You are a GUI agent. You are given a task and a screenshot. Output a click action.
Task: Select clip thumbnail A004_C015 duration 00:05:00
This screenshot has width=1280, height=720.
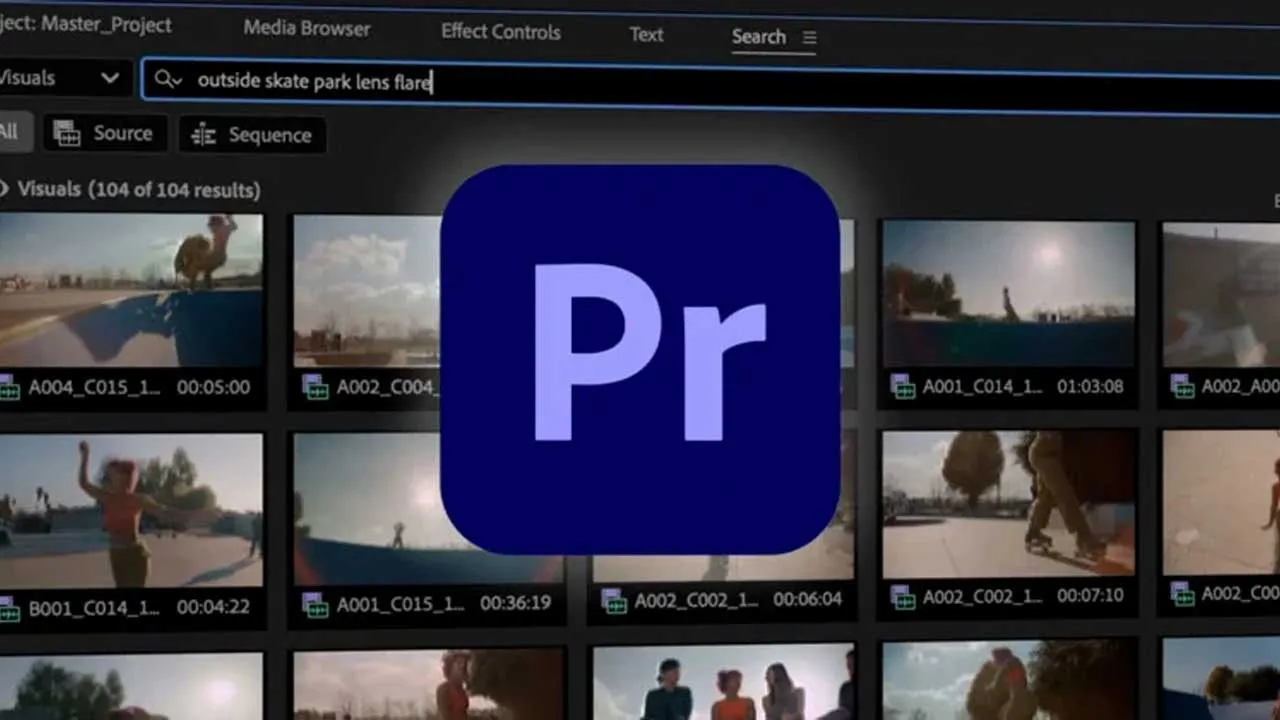(x=130, y=291)
